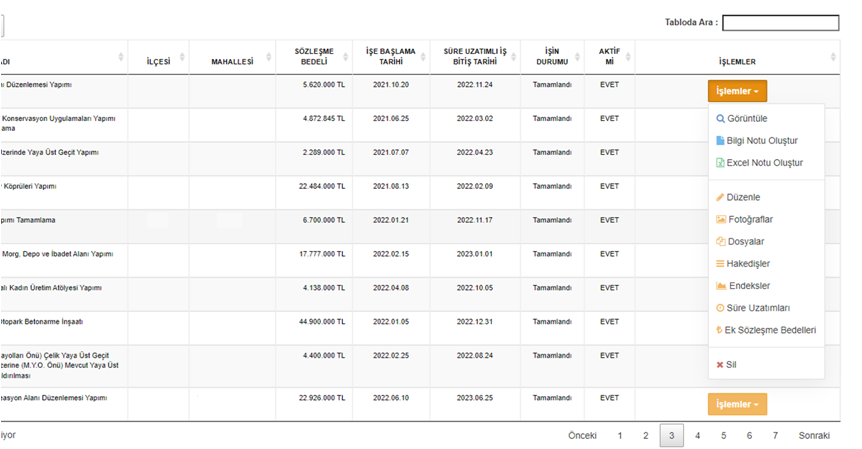Open Ek Sözleşme Bedelleri menu entry
This screenshot has width=862, height=449.
772,329
